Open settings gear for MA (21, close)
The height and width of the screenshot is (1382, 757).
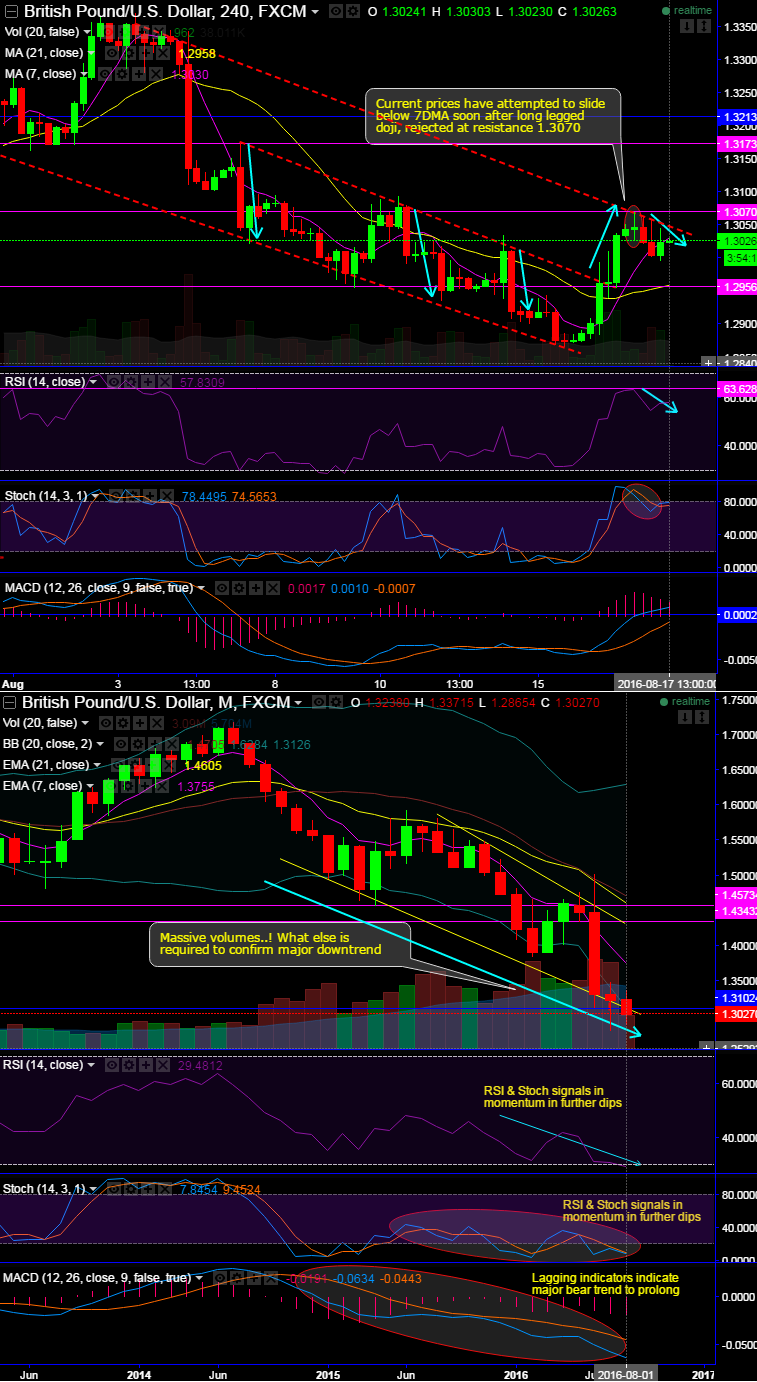tap(130, 53)
